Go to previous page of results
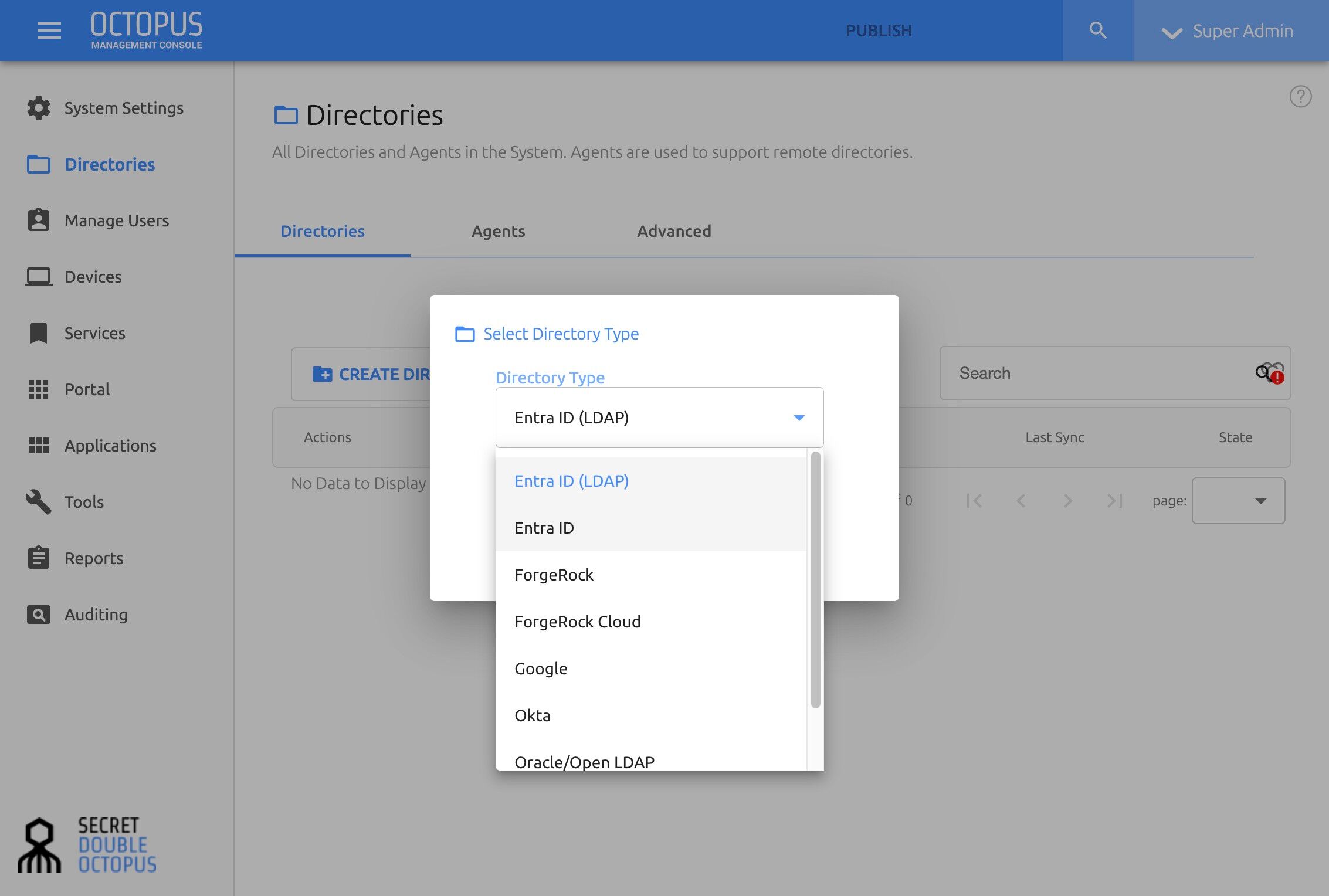The height and width of the screenshot is (896, 1329). 1021,501
